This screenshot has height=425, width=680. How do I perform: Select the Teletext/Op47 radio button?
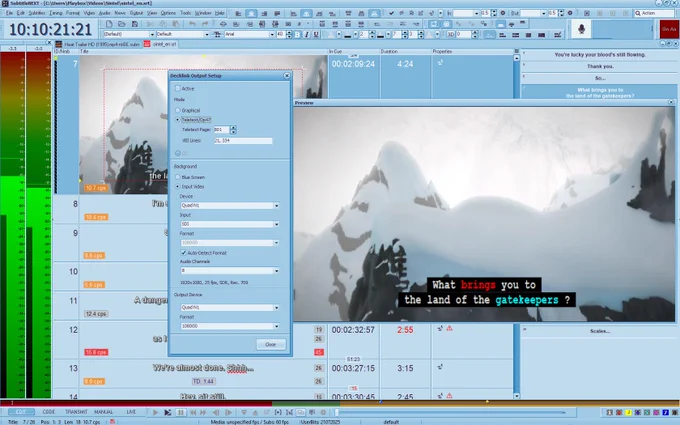pyautogui.click(x=177, y=119)
